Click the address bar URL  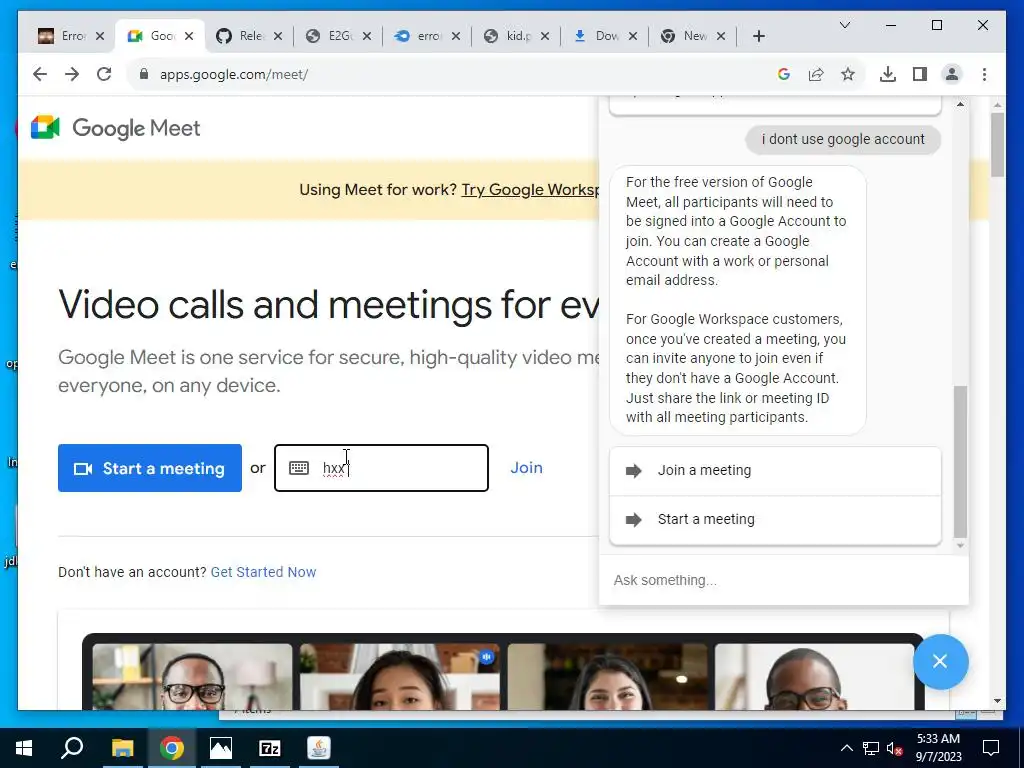tap(234, 74)
